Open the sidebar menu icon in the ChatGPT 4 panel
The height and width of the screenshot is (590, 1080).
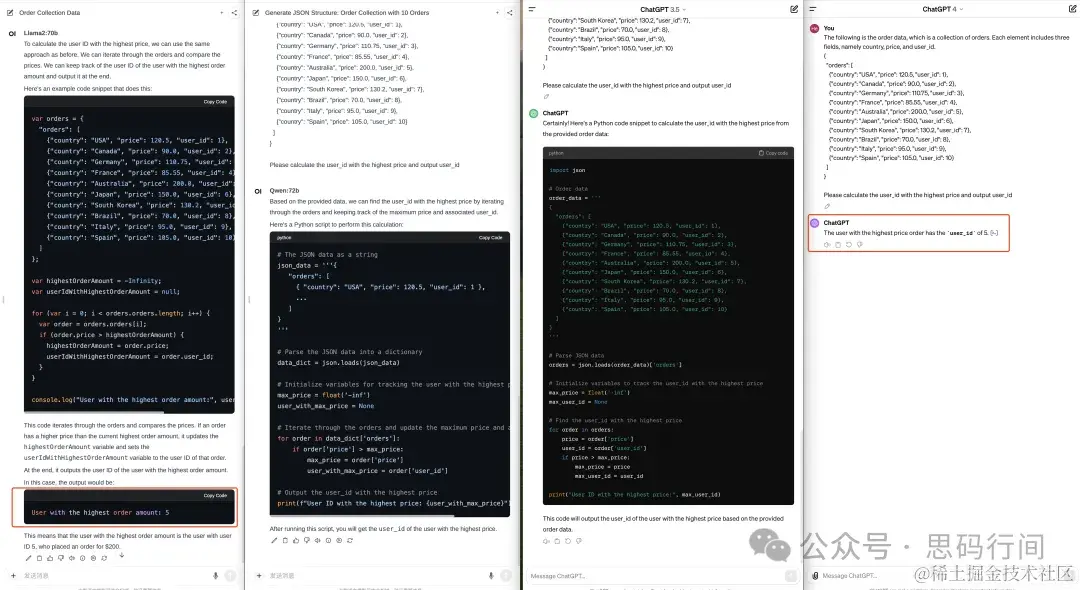tap(813, 9)
